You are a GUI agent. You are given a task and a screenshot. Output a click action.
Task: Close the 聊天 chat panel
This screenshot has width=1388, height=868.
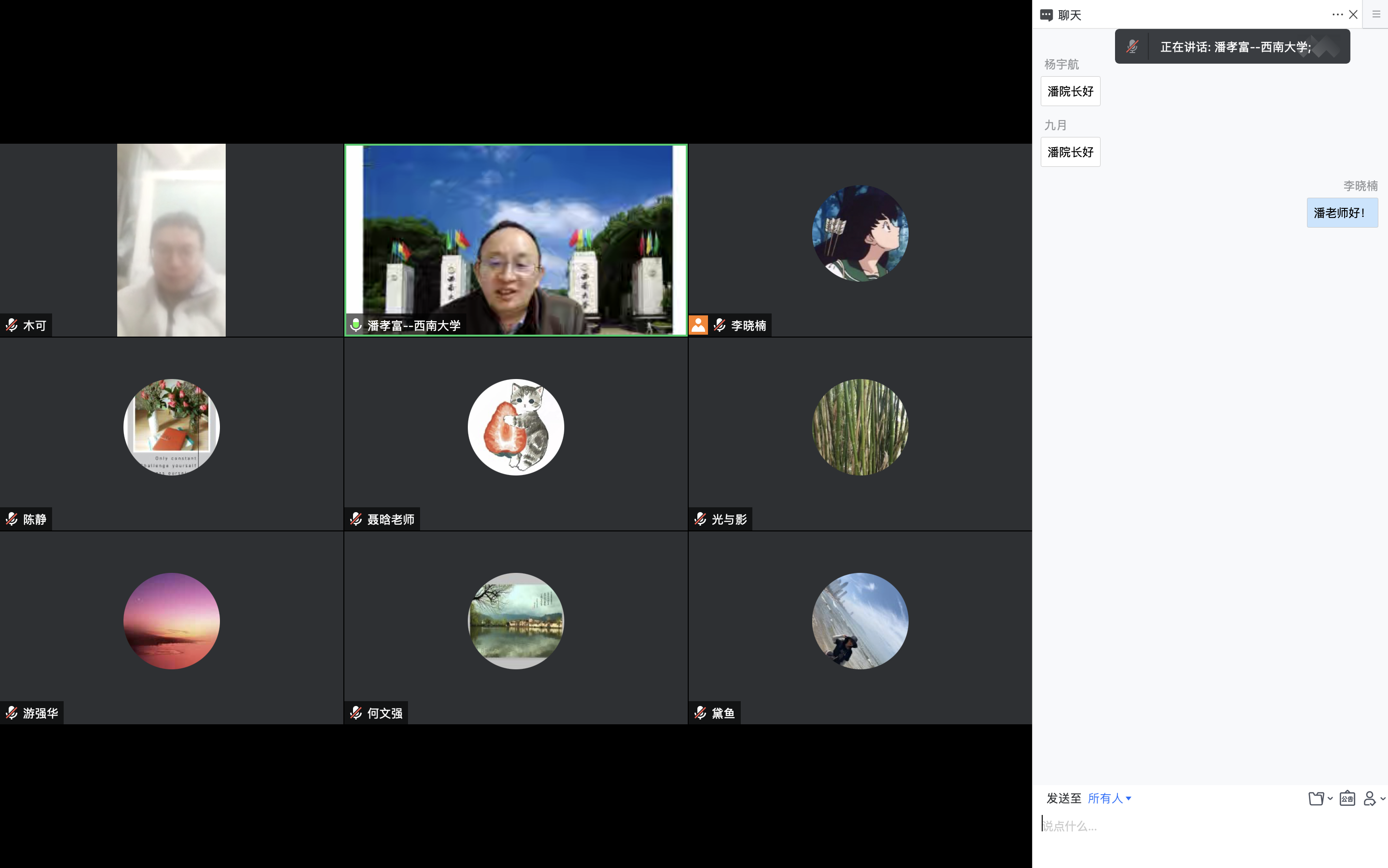click(1353, 14)
